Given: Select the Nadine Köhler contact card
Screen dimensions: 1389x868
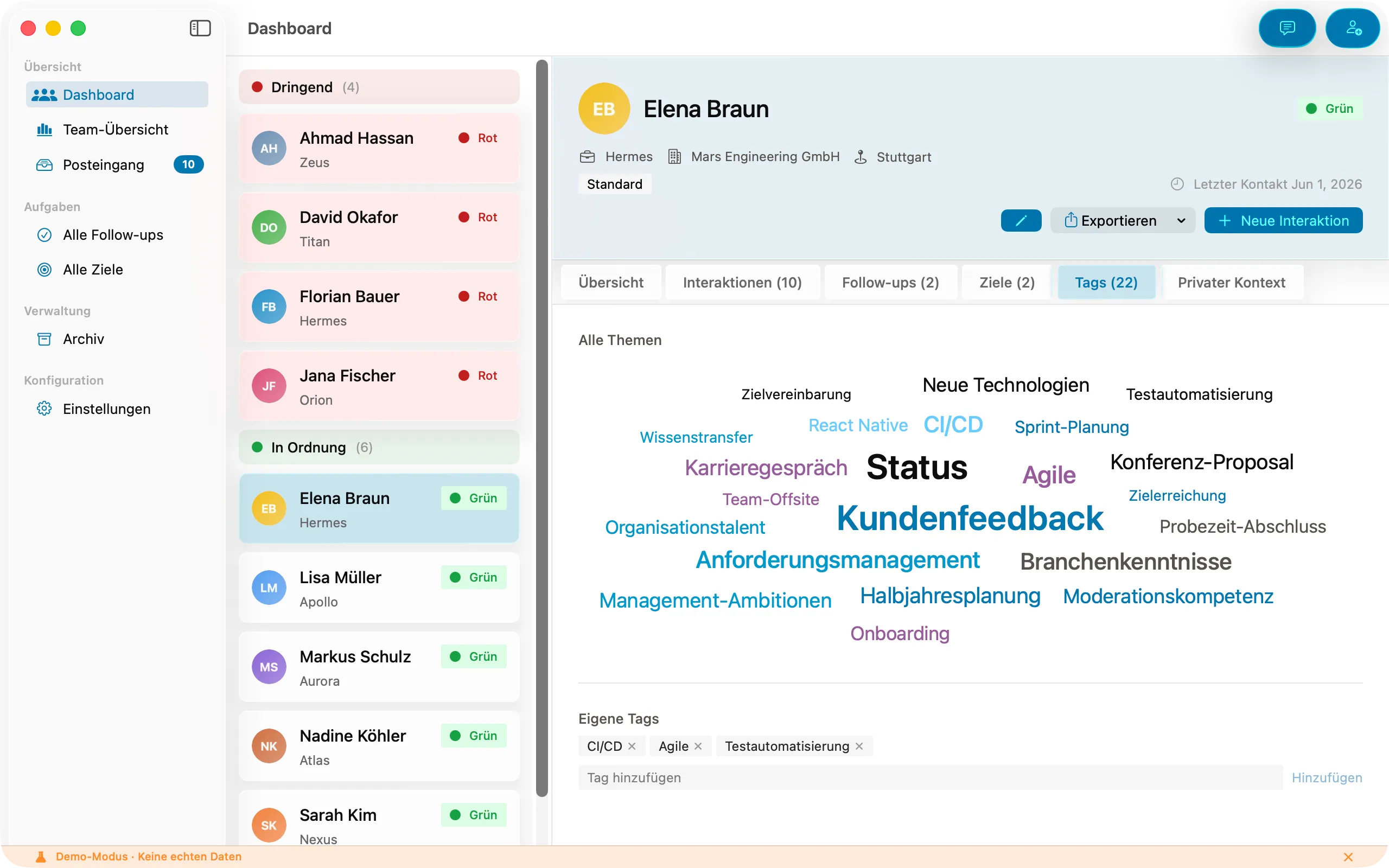Looking at the screenshot, I should pos(379,746).
